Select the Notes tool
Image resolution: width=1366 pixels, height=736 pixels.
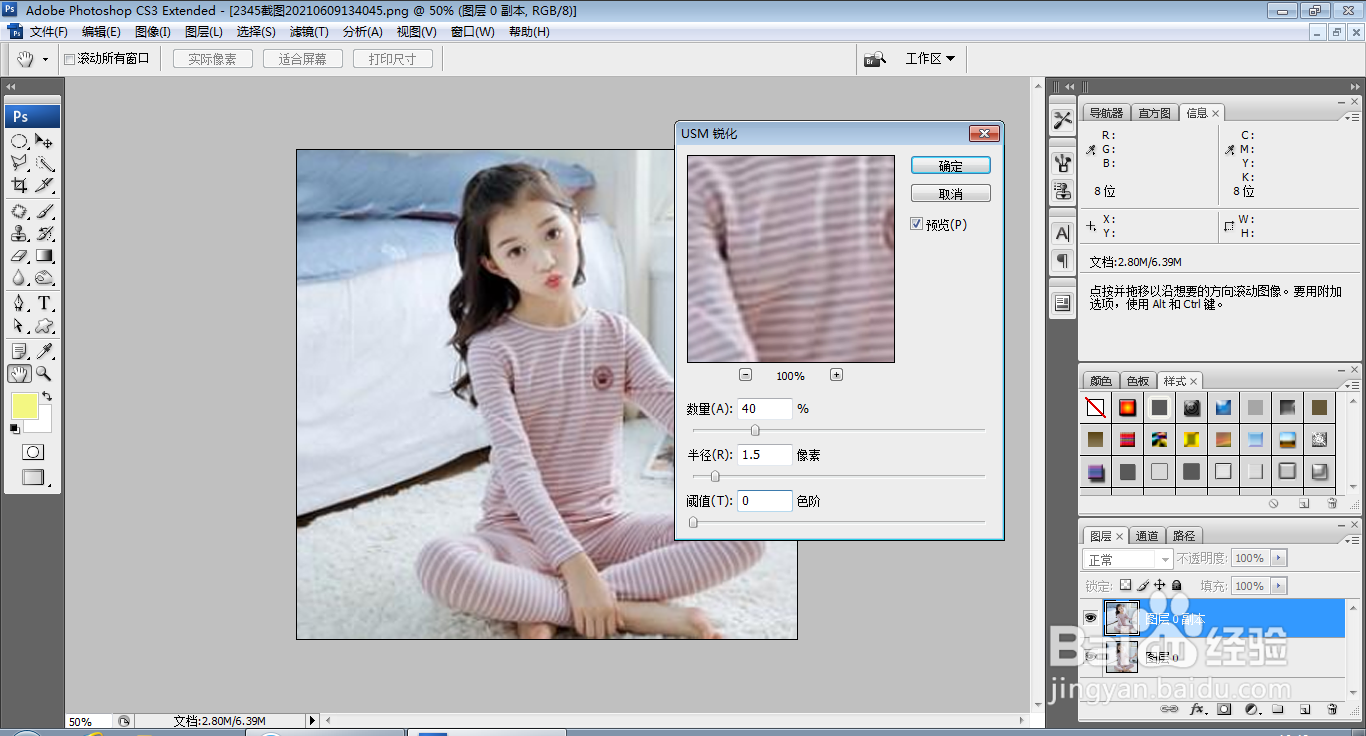click(x=19, y=351)
